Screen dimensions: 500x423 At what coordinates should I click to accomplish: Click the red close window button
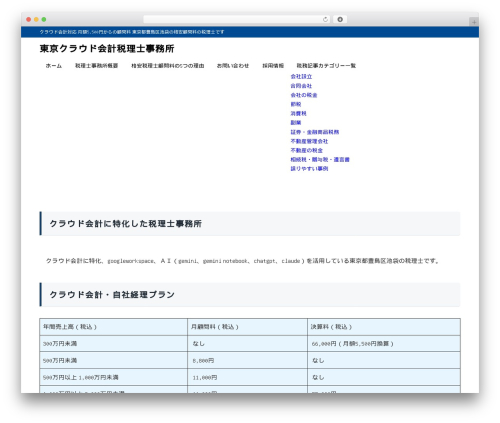pos(29,19)
